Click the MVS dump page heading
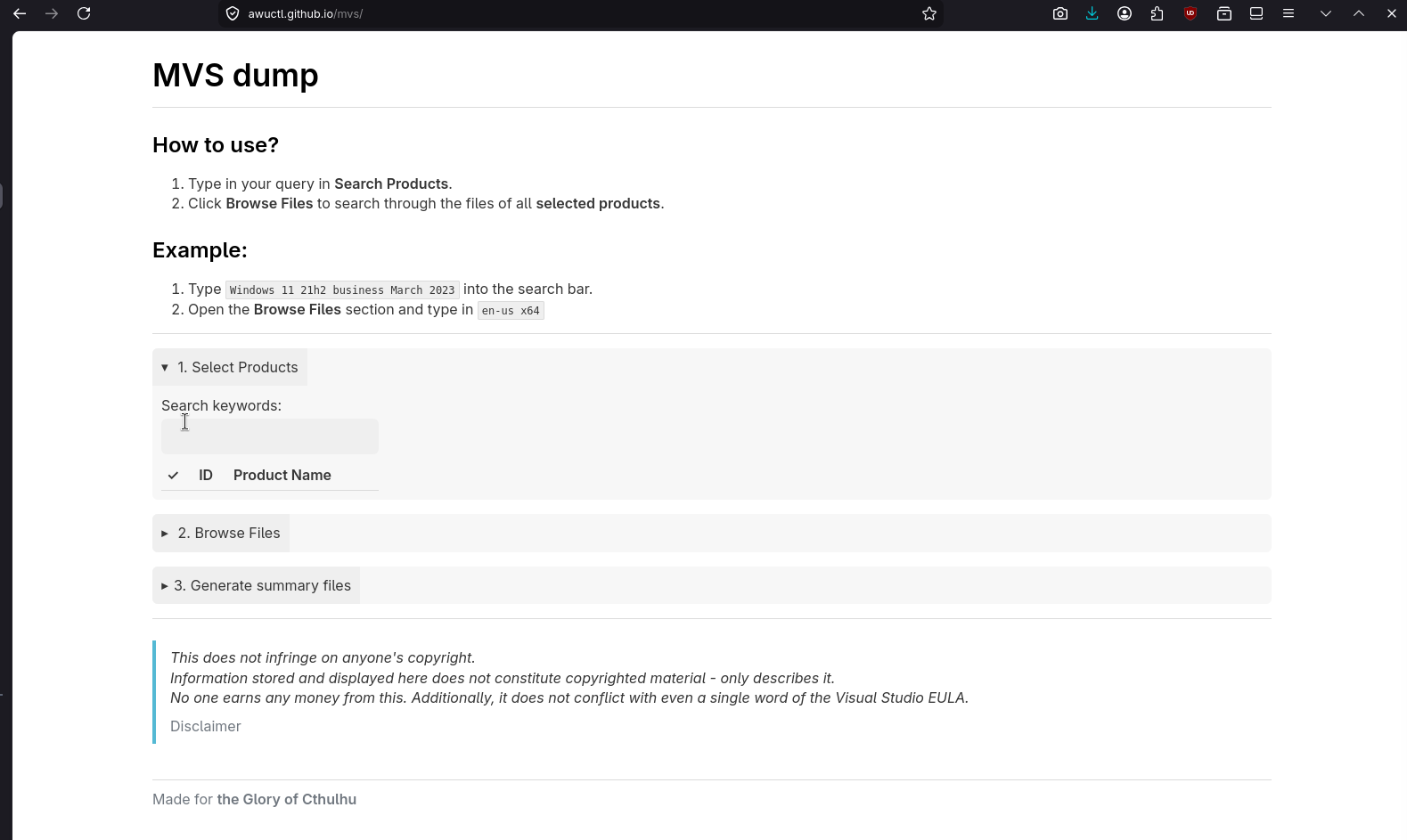The width and height of the screenshot is (1407, 840). click(235, 75)
